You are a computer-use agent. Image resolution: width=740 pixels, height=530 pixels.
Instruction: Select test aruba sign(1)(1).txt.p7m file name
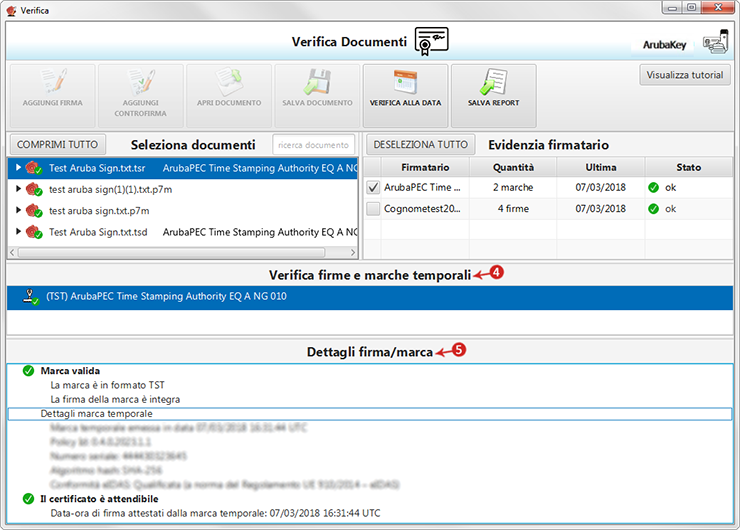tap(110, 190)
